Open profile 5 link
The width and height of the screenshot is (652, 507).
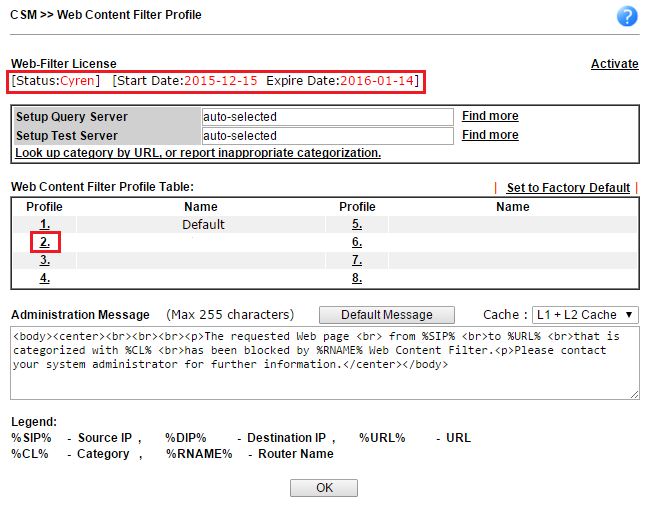[357, 224]
